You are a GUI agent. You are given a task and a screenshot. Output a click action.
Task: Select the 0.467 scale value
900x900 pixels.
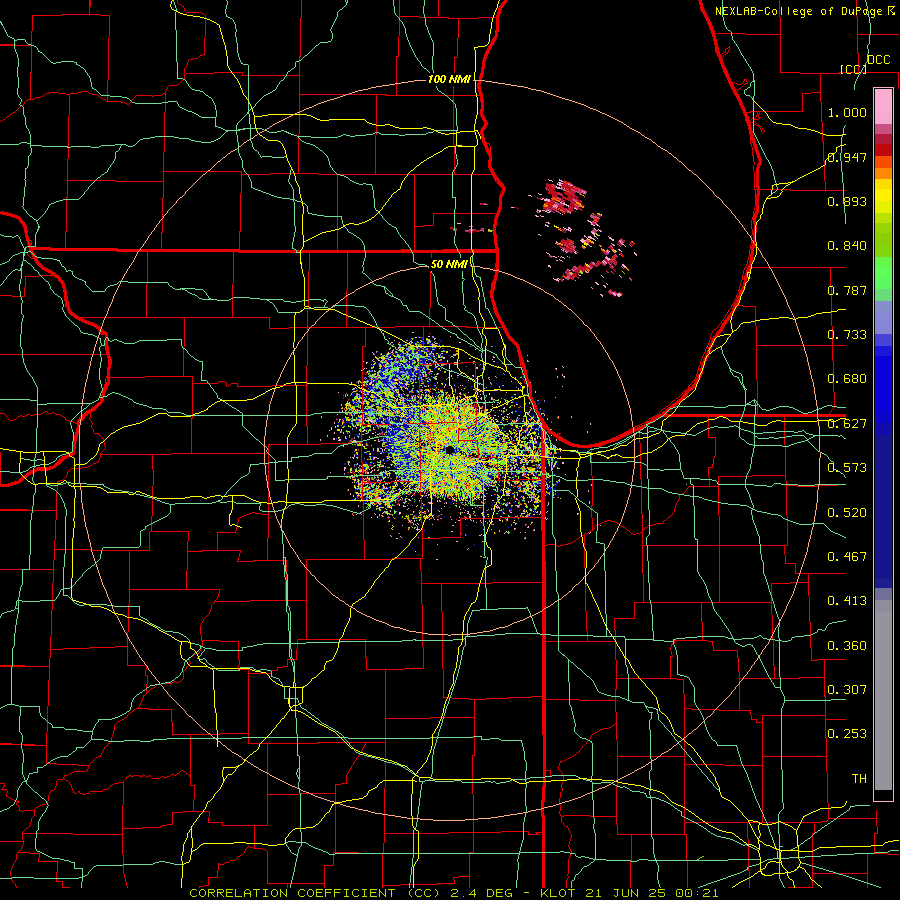(847, 557)
